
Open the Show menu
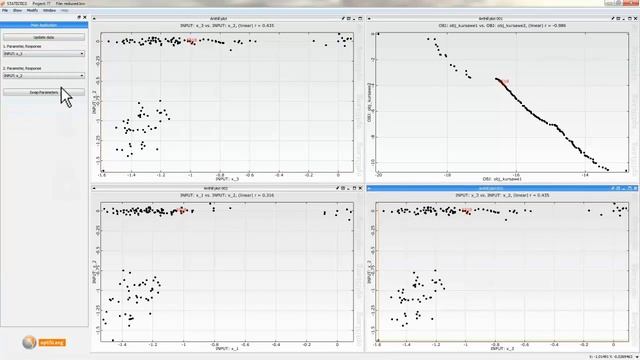[17, 10]
